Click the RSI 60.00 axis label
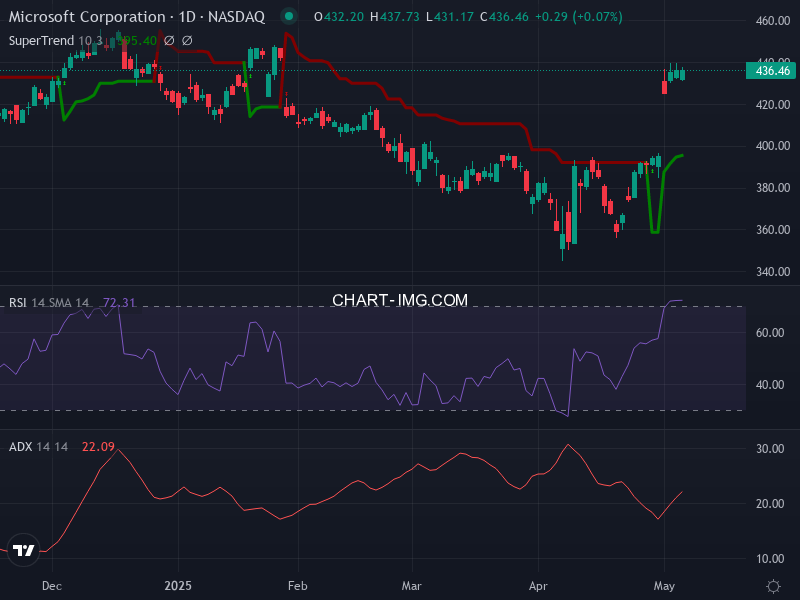 pos(770,333)
